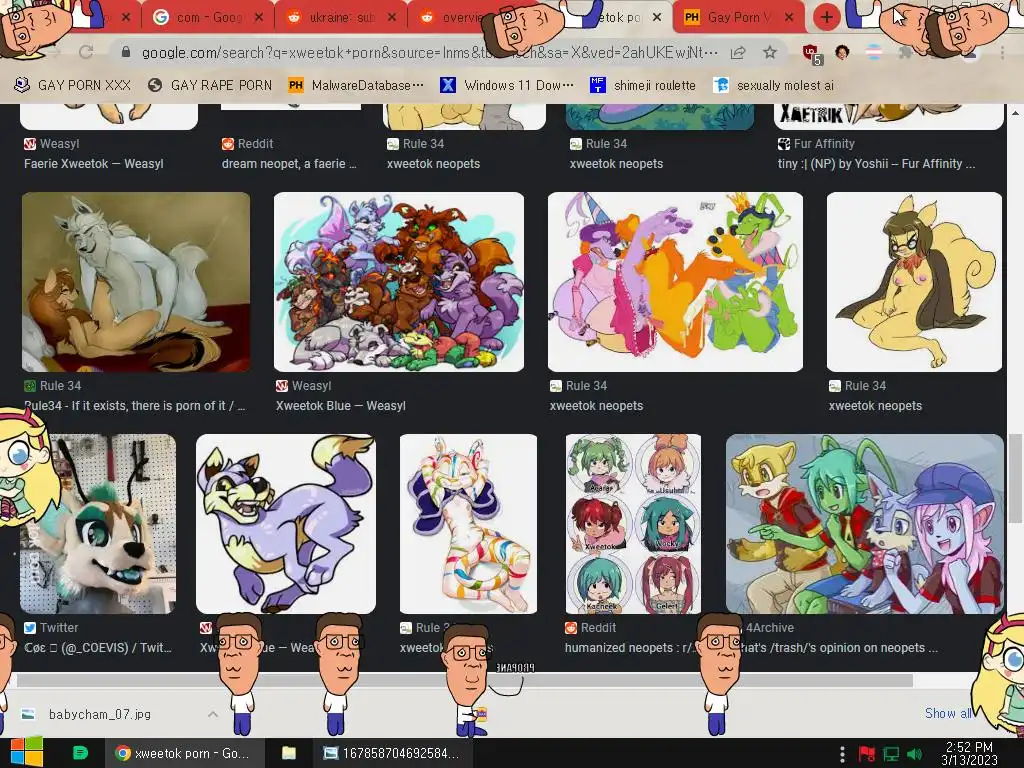Open the humanized neopets faces thumbnail
The image size is (1024, 768).
tap(633, 524)
